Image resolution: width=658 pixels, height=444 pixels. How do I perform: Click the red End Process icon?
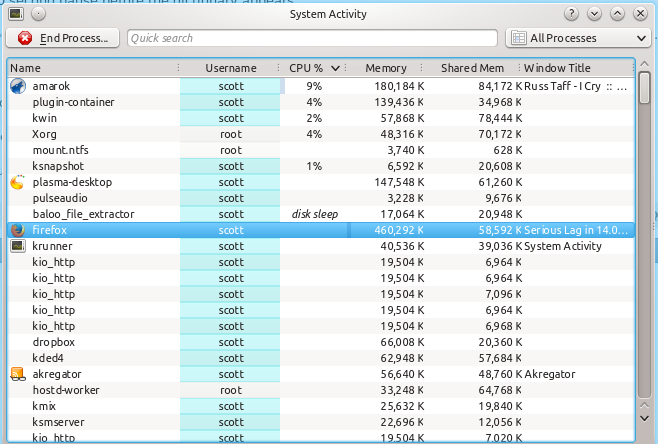25,38
